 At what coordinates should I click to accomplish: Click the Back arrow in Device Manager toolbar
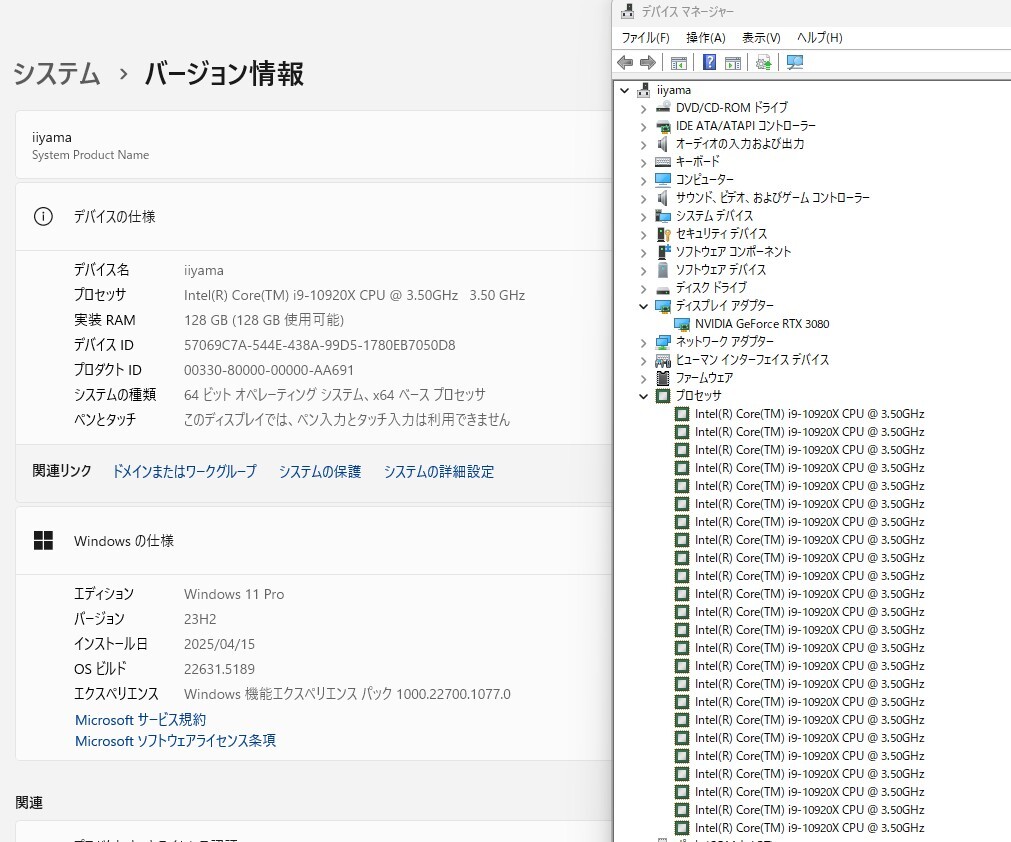[x=625, y=63]
